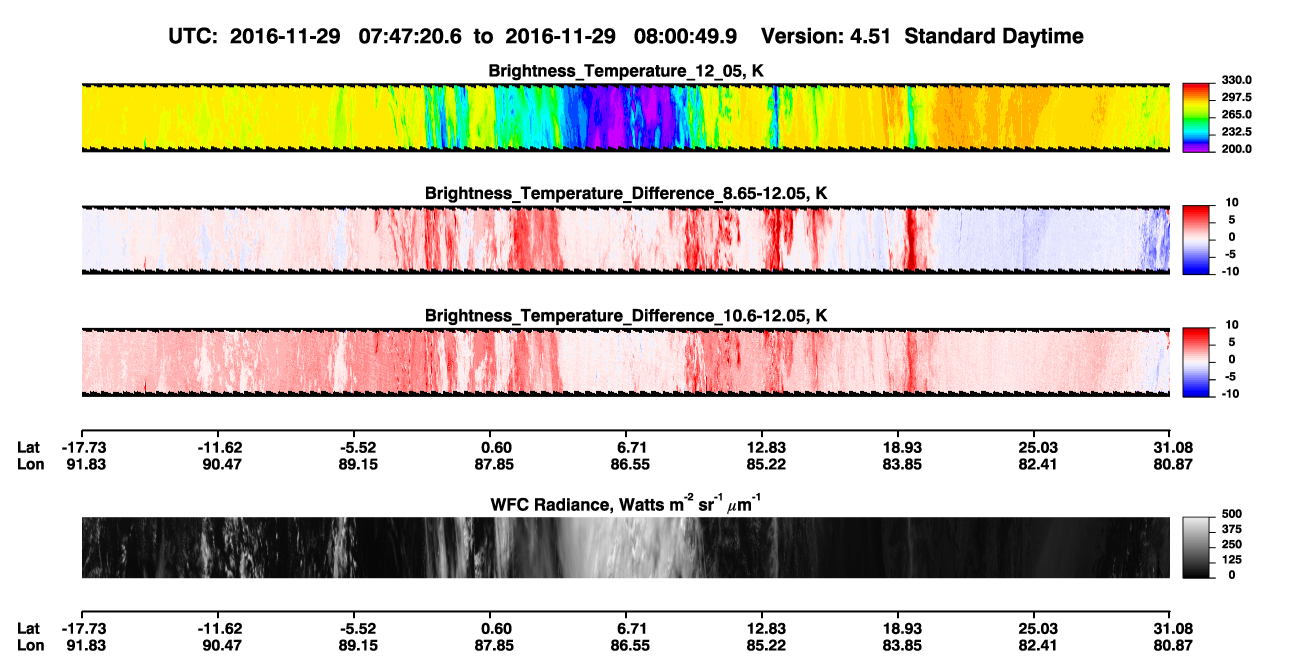The height and width of the screenshot is (667, 1300).
Task: Click the '10' label on 10.6-12.05 color bar
Action: (x=1233, y=325)
